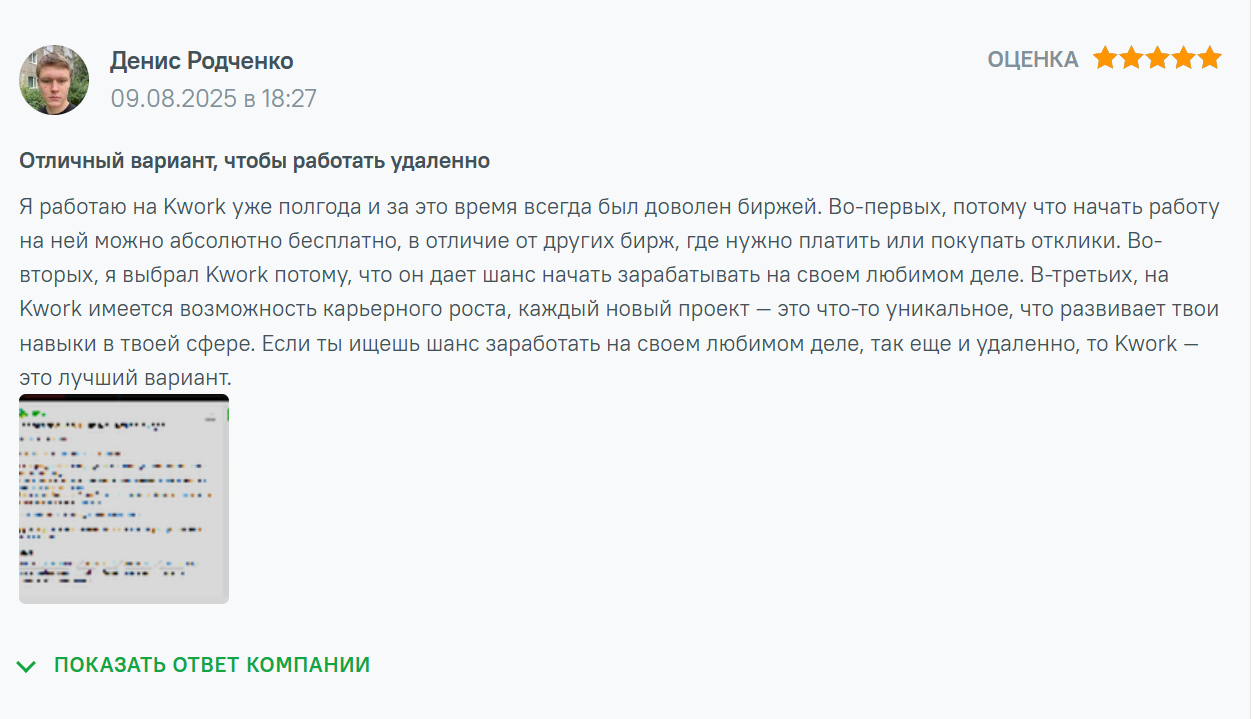Screen dimensions: 1257x719
Task: Click the review date 09.08.2025
Action: pyautogui.click(x=173, y=98)
